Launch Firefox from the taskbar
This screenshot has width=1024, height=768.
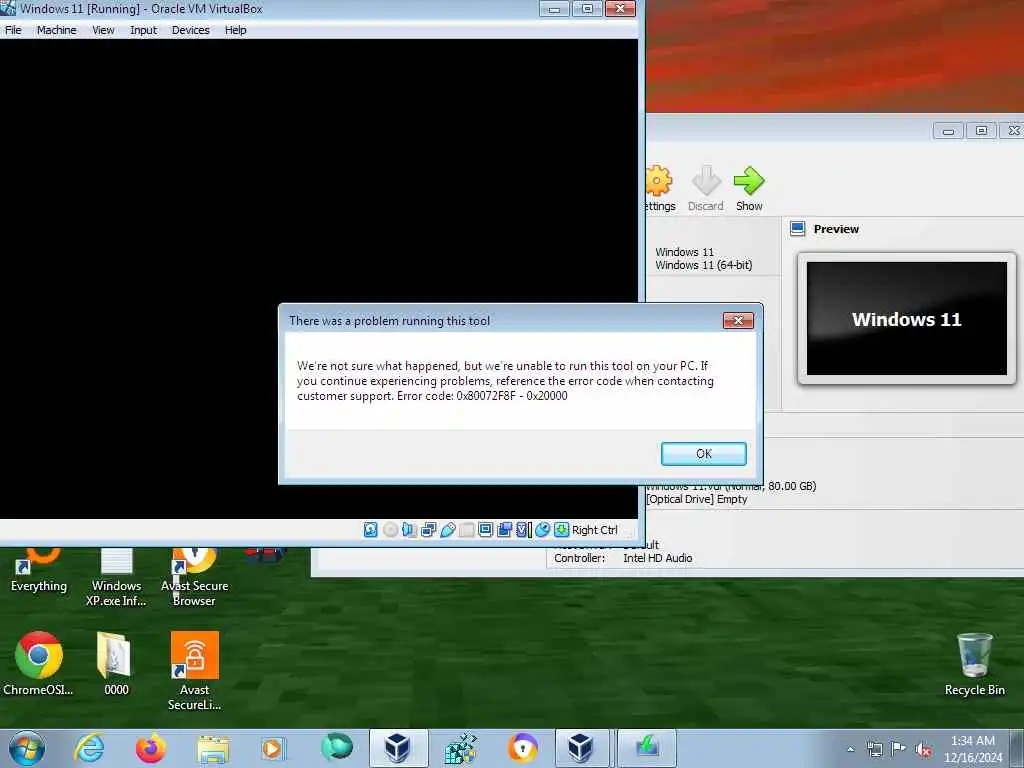[x=150, y=748]
